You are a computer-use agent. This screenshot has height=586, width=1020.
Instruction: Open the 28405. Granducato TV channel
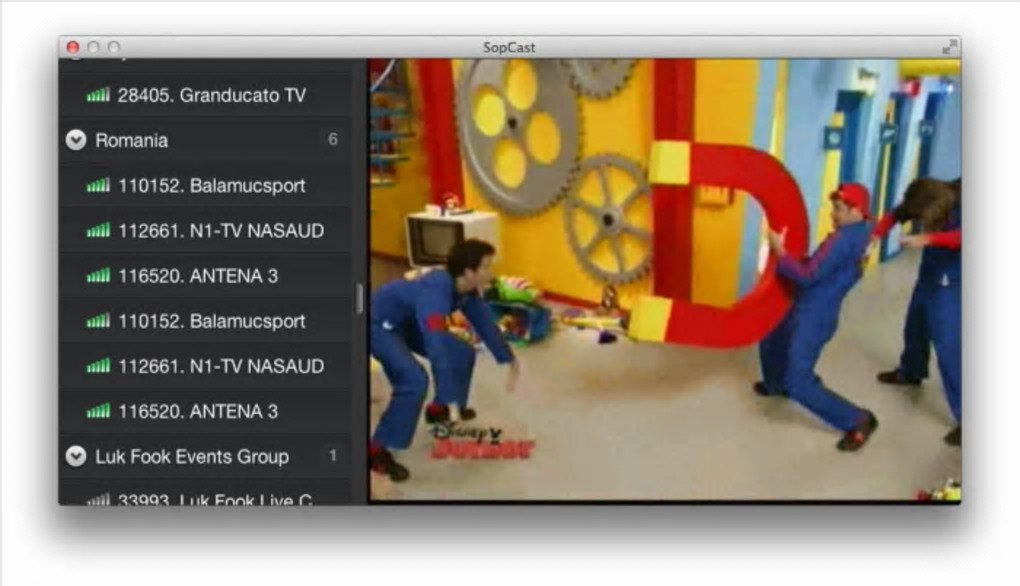tap(206, 96)
